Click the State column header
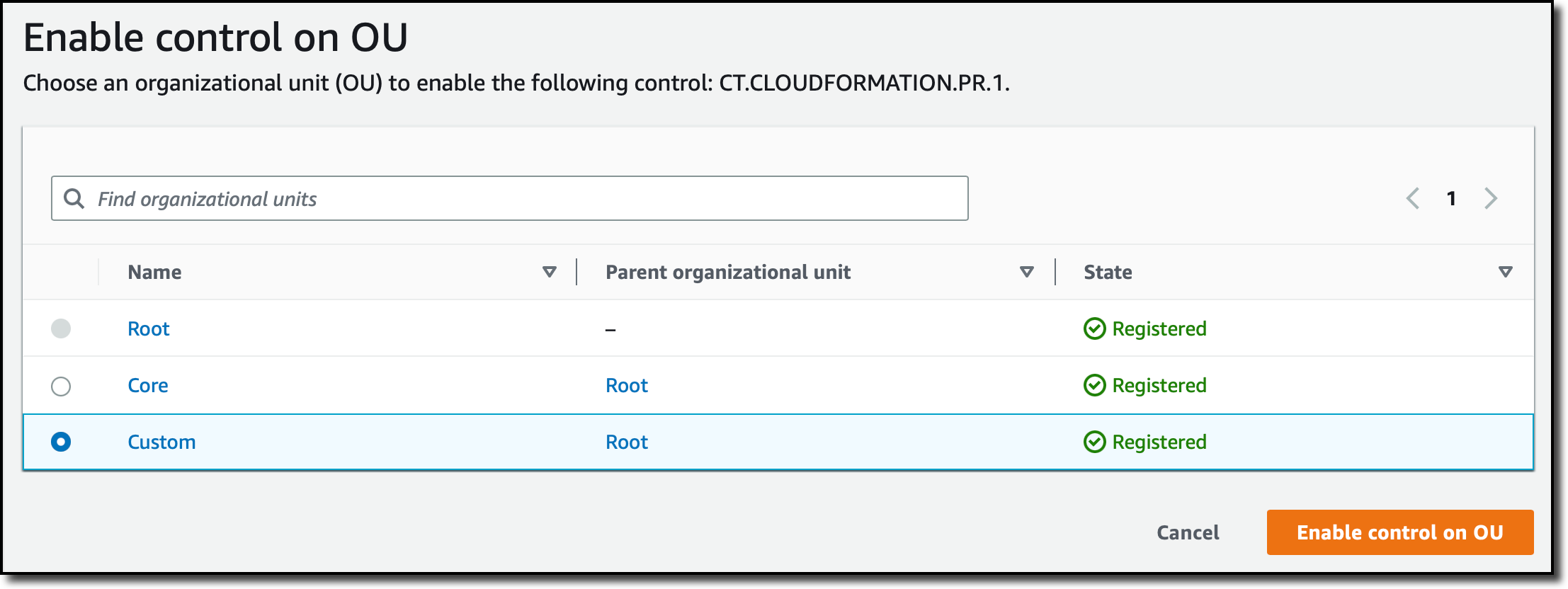Viewport: 1568px width, 589px height. coord(1108,272)
